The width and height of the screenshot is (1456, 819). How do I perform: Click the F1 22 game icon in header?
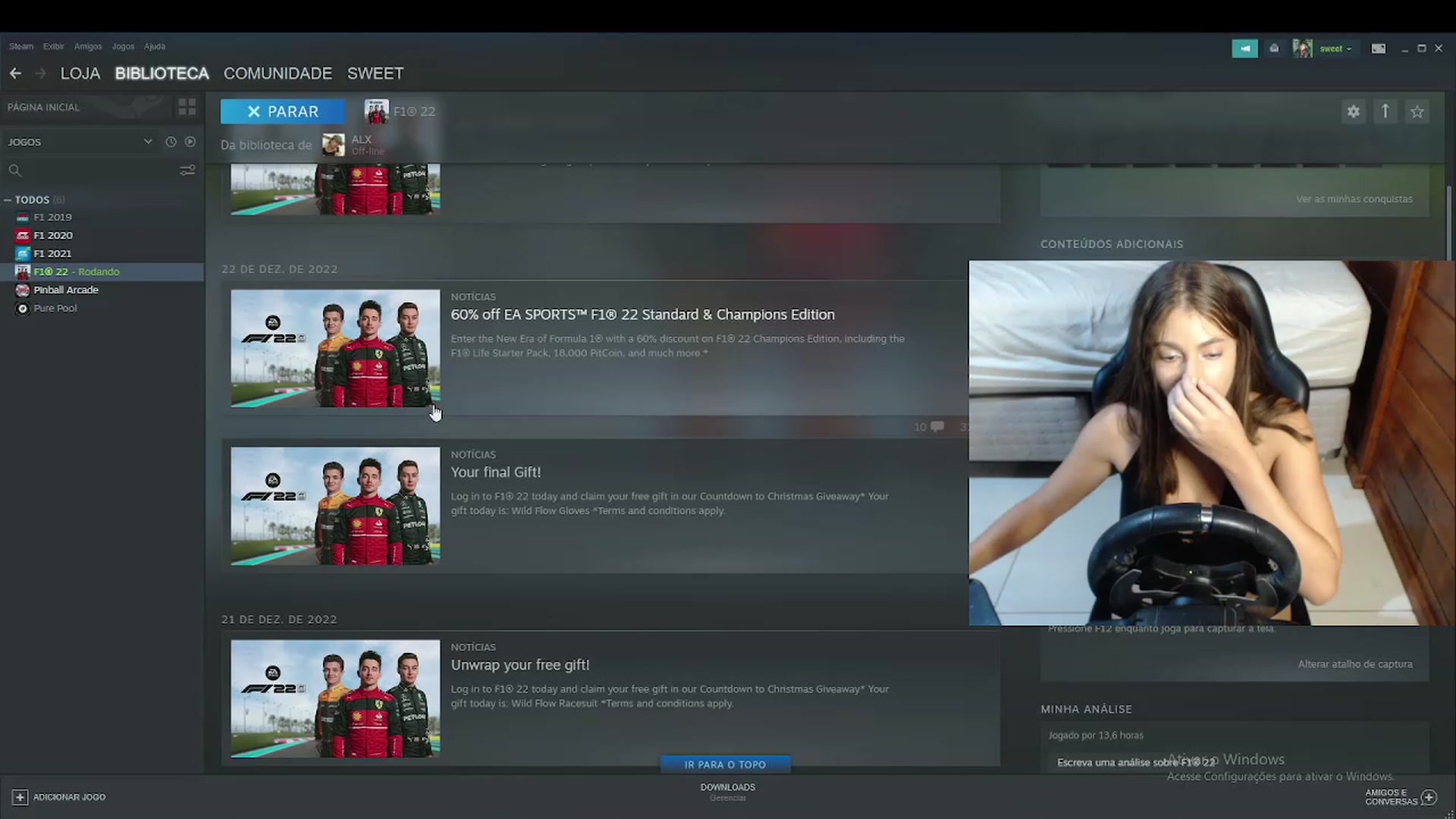pyautogui.click(x=376, y=111)
